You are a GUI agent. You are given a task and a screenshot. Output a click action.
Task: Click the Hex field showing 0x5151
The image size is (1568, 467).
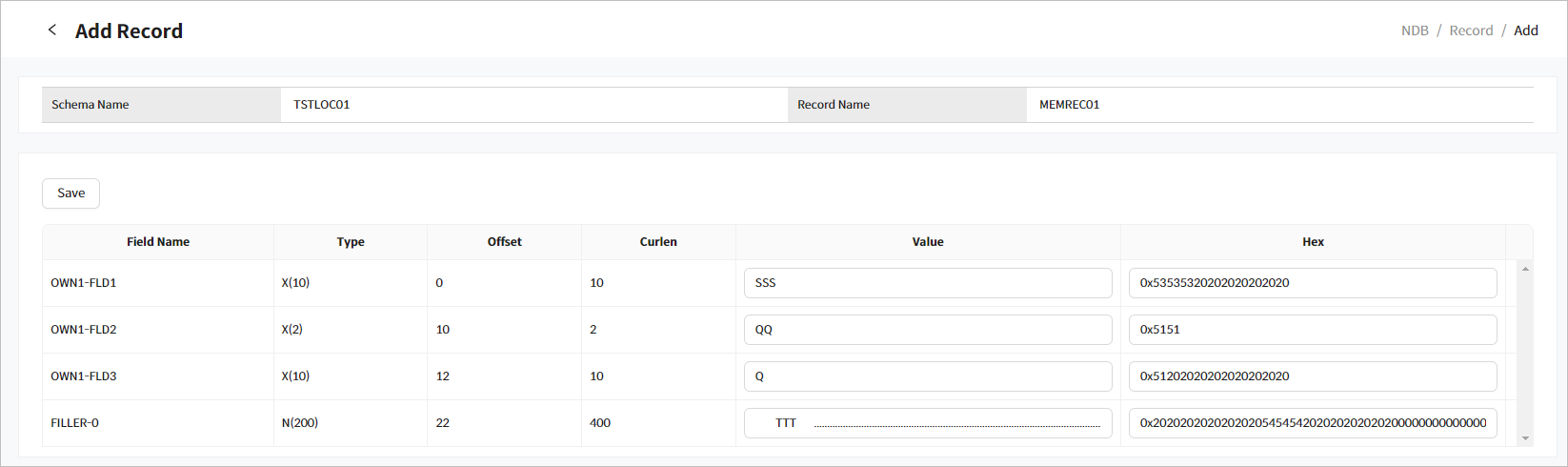click(x=1312, y=330)
